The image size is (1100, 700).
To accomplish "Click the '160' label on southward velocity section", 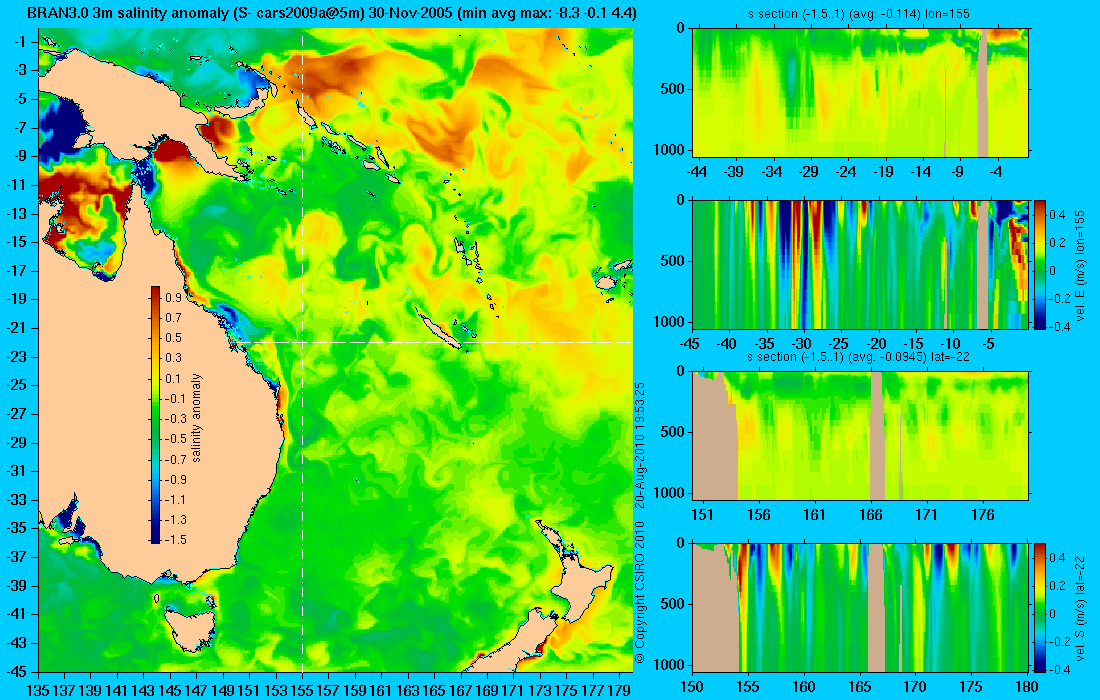I will 804,687.
